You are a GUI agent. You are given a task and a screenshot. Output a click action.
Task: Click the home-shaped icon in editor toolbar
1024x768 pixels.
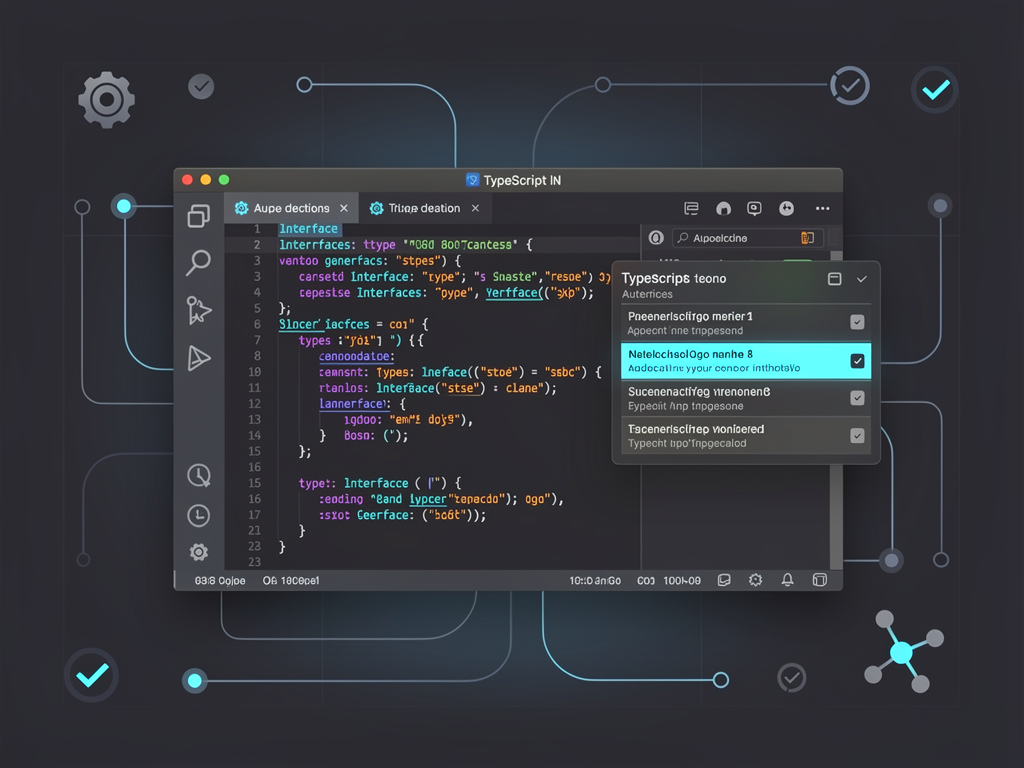[x=723, y=208]
